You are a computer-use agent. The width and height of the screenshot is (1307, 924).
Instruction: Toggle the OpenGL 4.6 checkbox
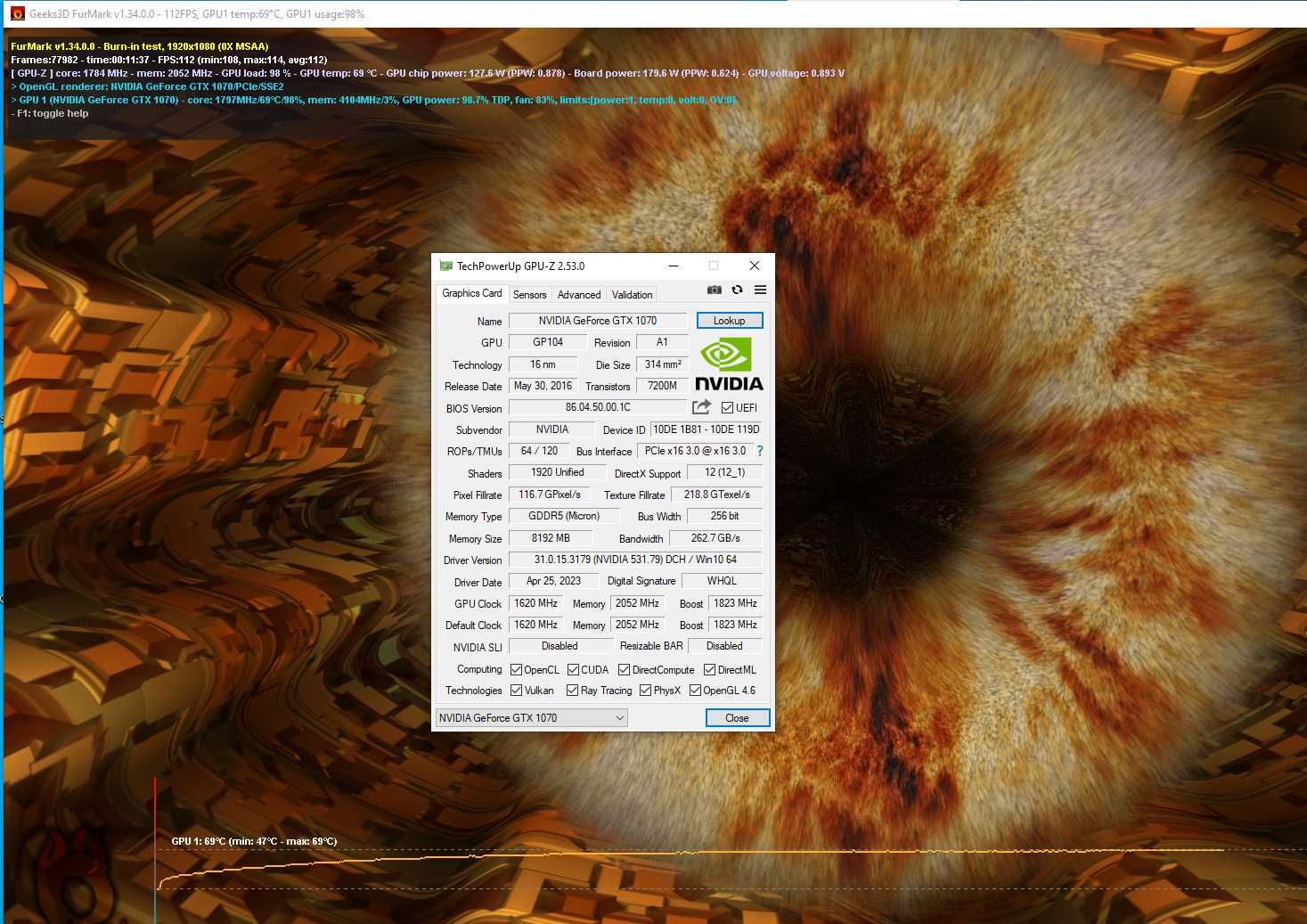pos(695,691)
